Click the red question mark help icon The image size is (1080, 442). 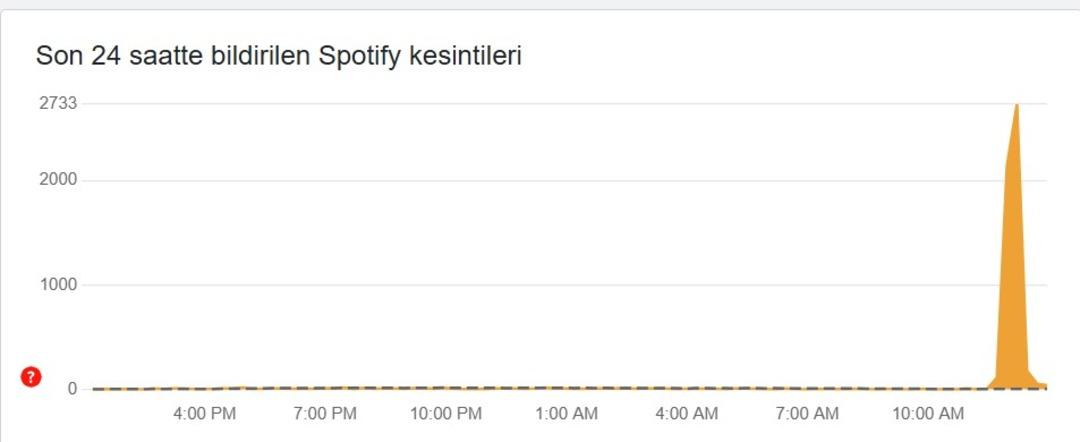tap(31, 377)
